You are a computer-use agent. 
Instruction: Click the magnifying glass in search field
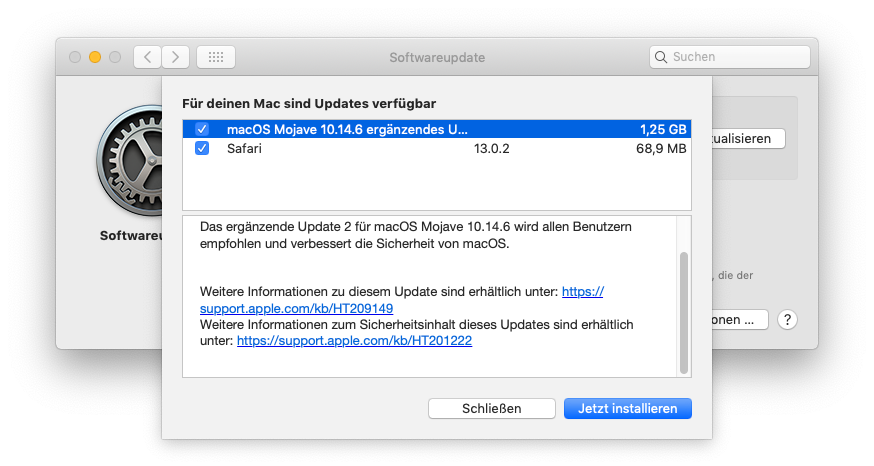click(662, 57)
